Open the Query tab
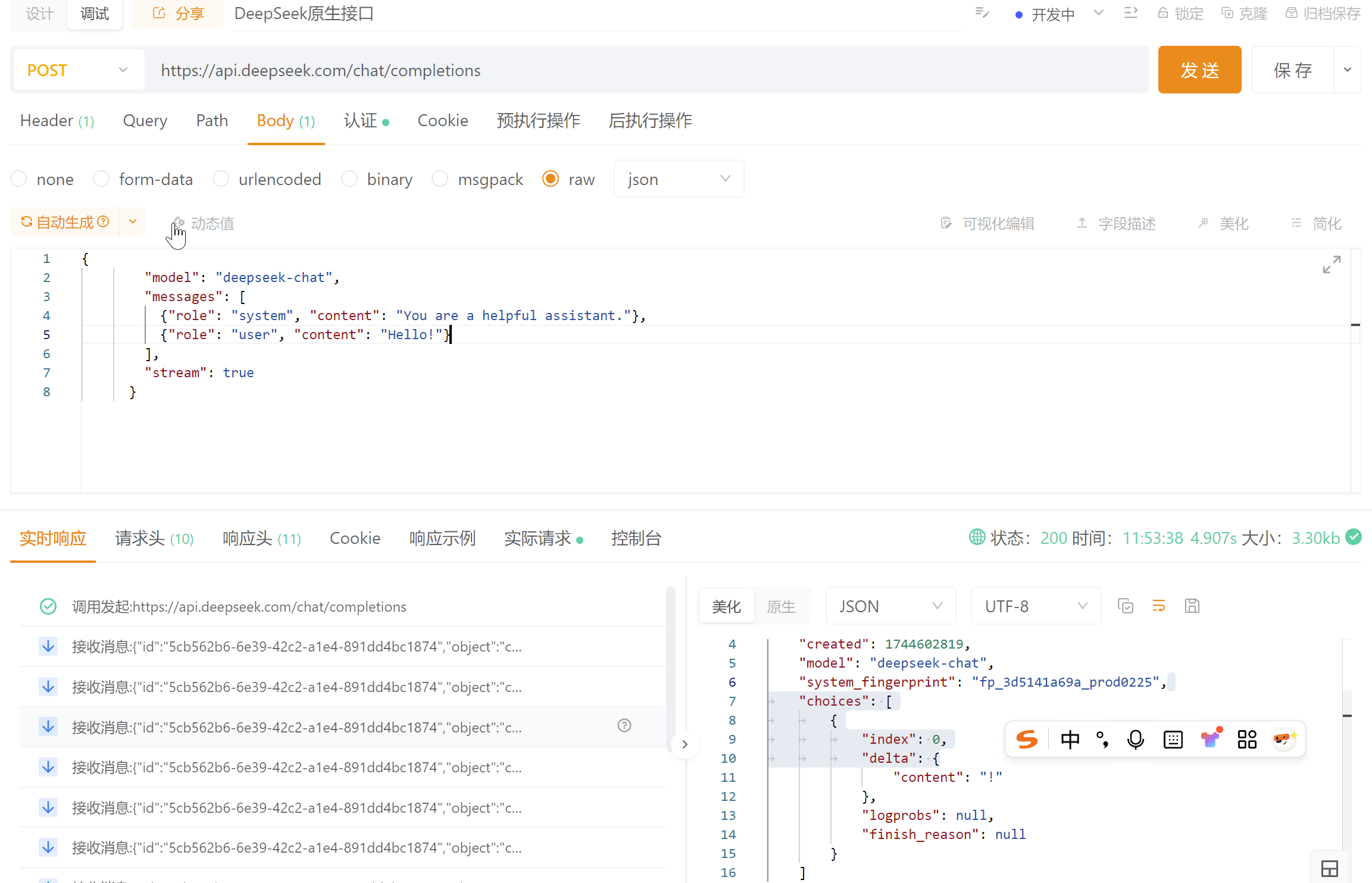The image size is (1372, 883). tap(145, 121)
